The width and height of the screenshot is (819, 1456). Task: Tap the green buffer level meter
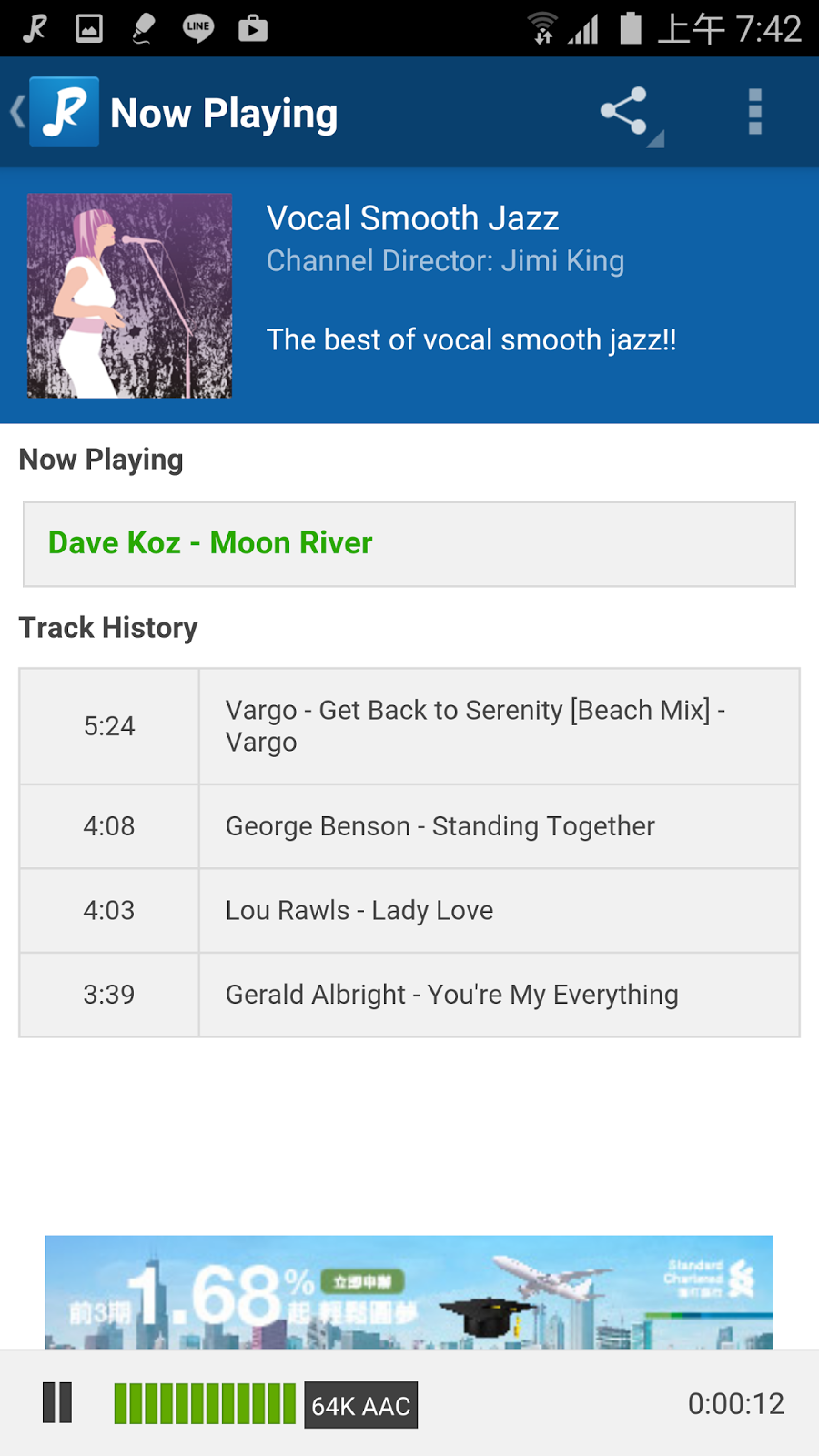pos(205,1403)
